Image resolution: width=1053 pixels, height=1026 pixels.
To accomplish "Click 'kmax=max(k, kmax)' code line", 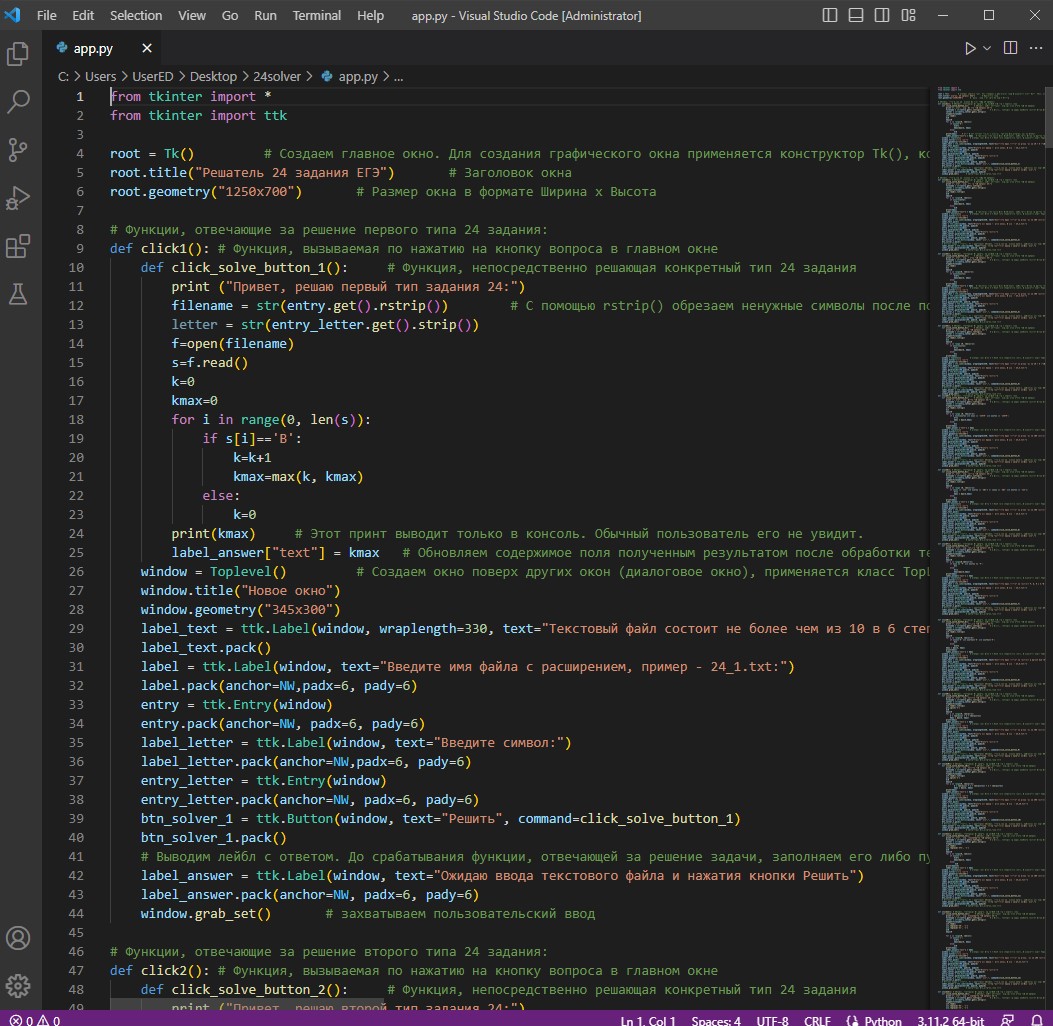I will [297, 477].
